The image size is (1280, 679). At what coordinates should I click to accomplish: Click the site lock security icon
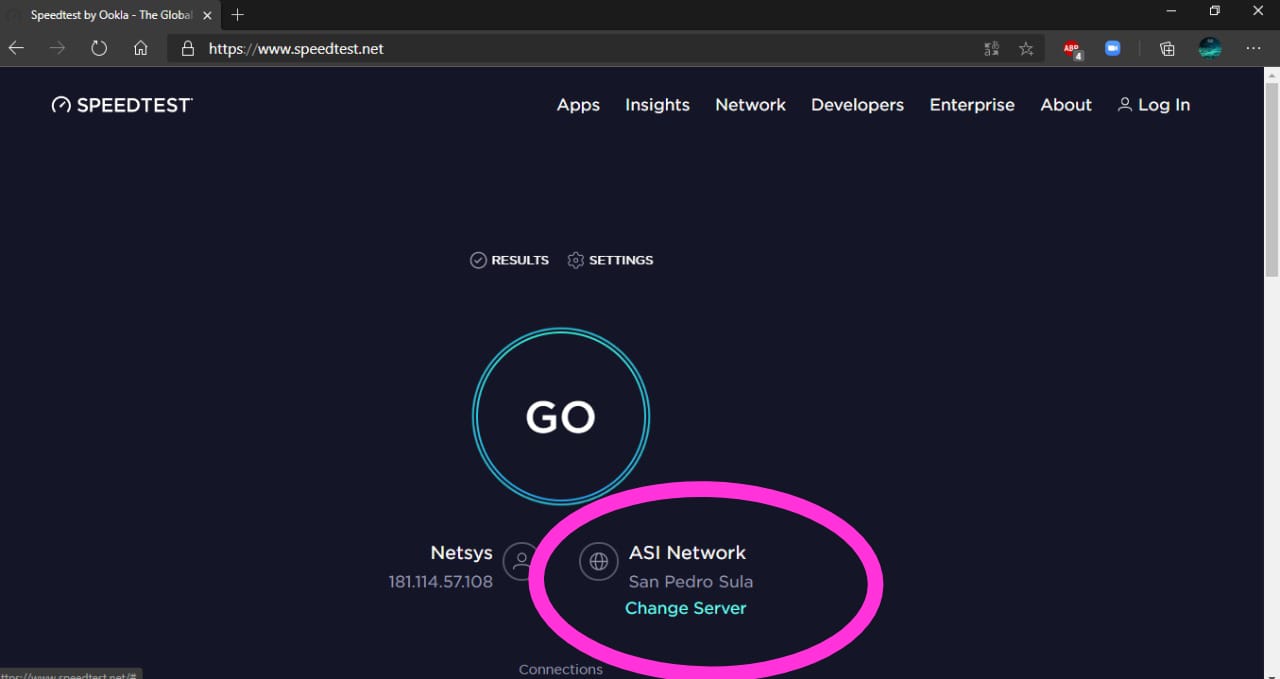tap(187, 48)
